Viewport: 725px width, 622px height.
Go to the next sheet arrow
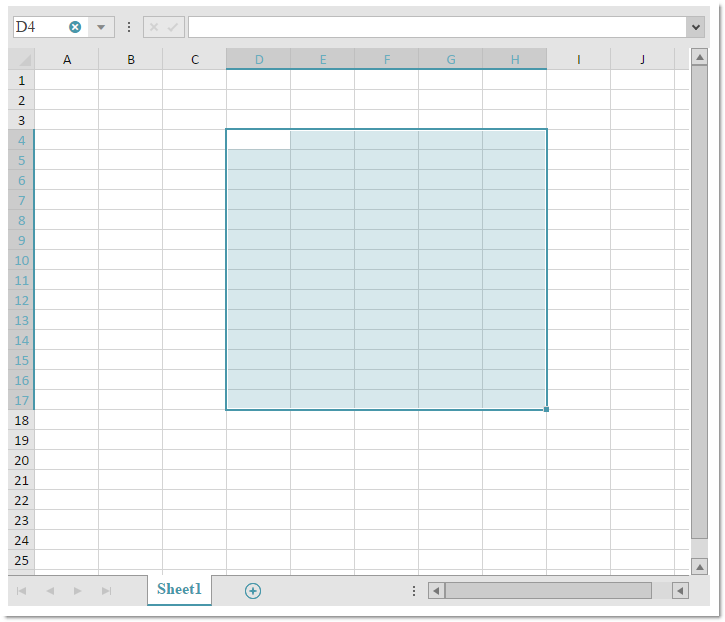pyautogui.click(x=78, y=591)
